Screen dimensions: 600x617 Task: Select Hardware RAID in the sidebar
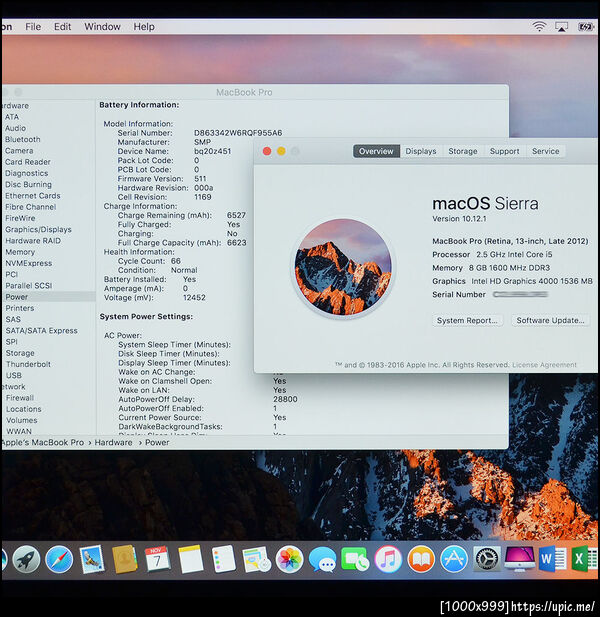click(33, 241)
